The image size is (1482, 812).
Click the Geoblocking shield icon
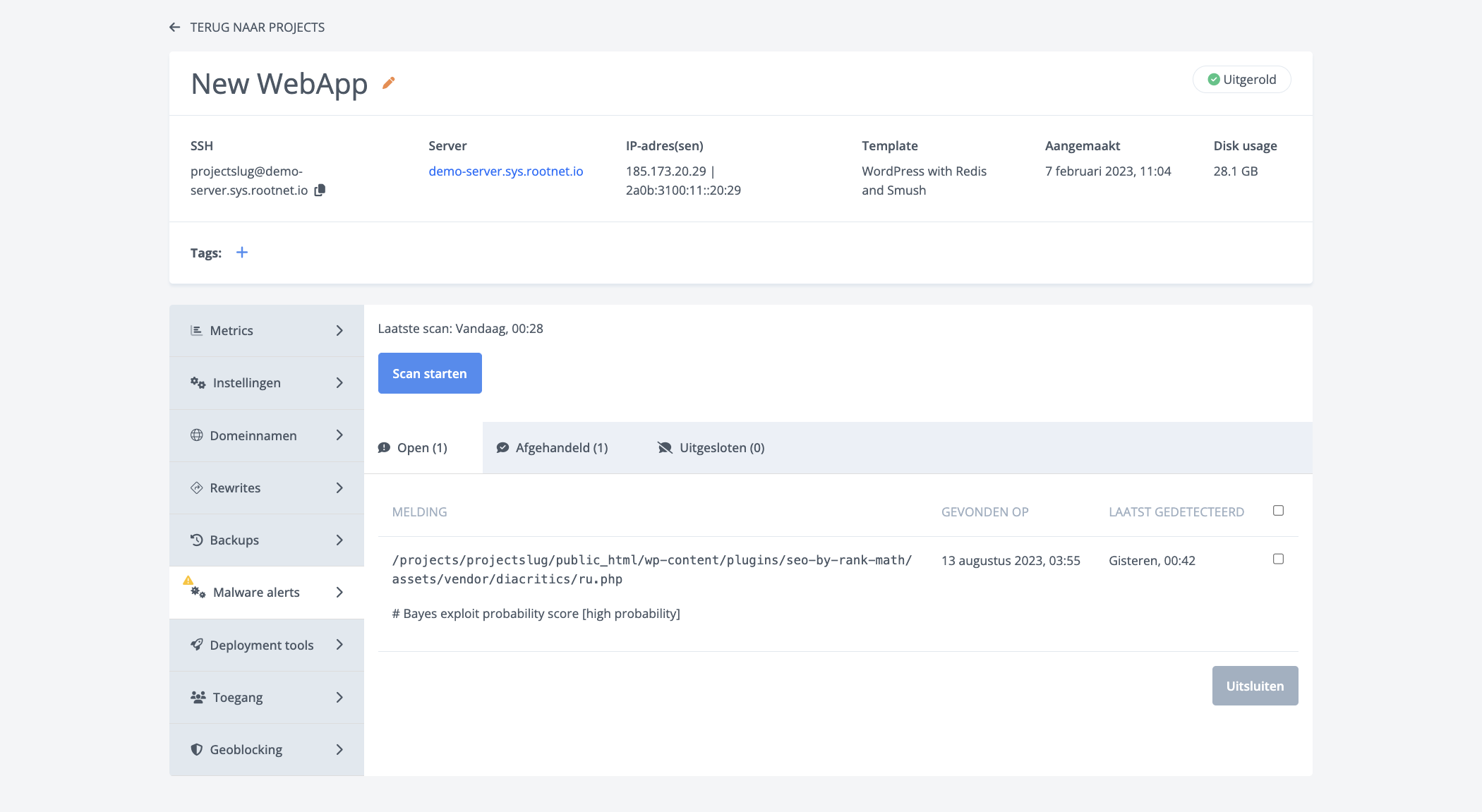(196, 749)
